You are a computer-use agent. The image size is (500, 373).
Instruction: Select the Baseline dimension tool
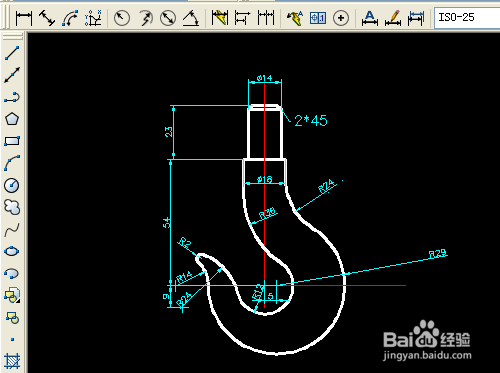(x=242, y=18)
